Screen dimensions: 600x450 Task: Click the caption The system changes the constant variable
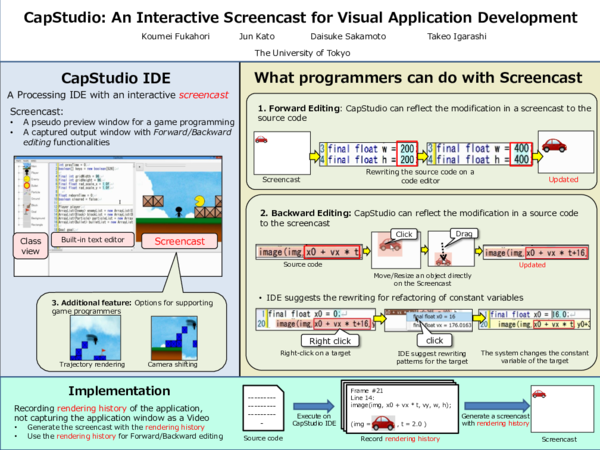tap(535, 357)
